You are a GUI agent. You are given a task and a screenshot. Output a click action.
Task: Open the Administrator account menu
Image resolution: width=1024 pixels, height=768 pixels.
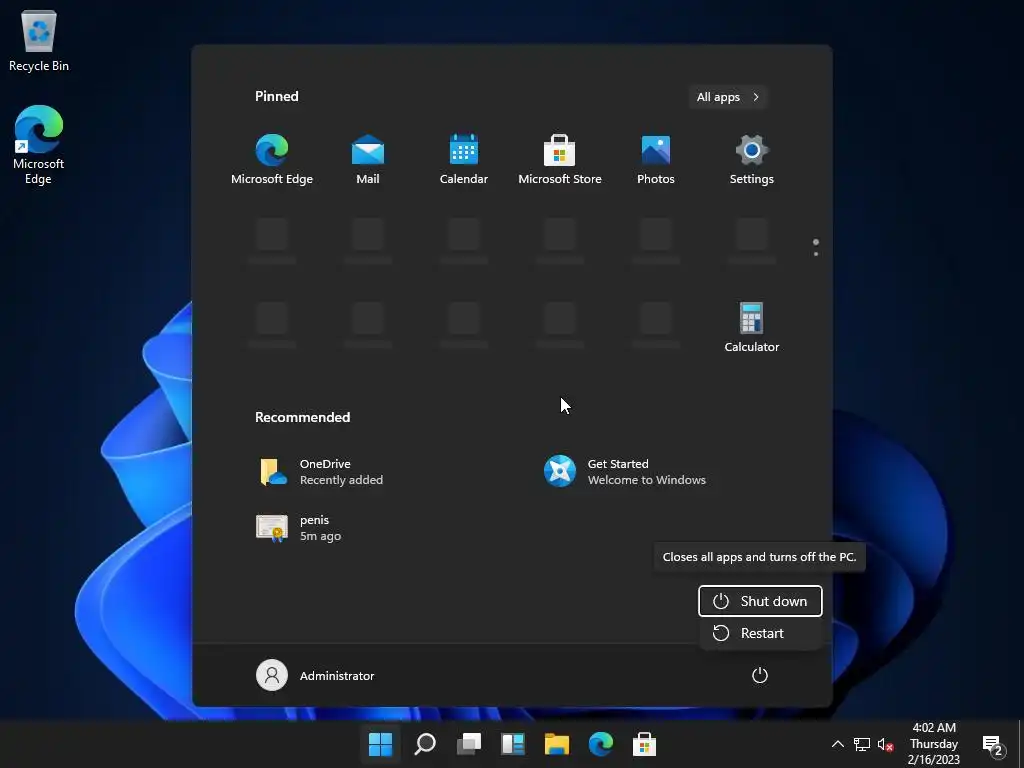point(315,675)
